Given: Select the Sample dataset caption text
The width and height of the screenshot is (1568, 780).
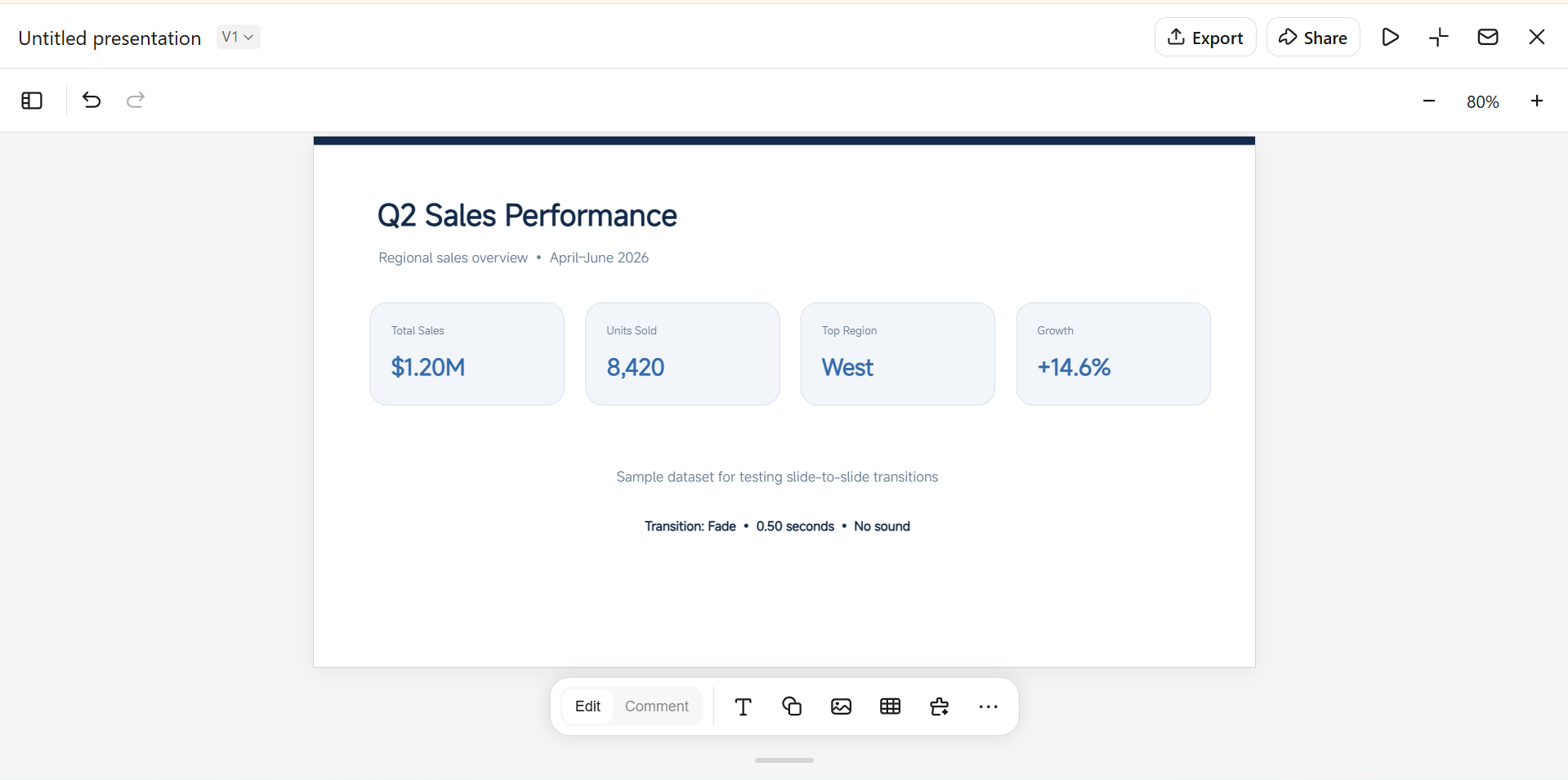Looking at the screenshot, I should [777, 477].
